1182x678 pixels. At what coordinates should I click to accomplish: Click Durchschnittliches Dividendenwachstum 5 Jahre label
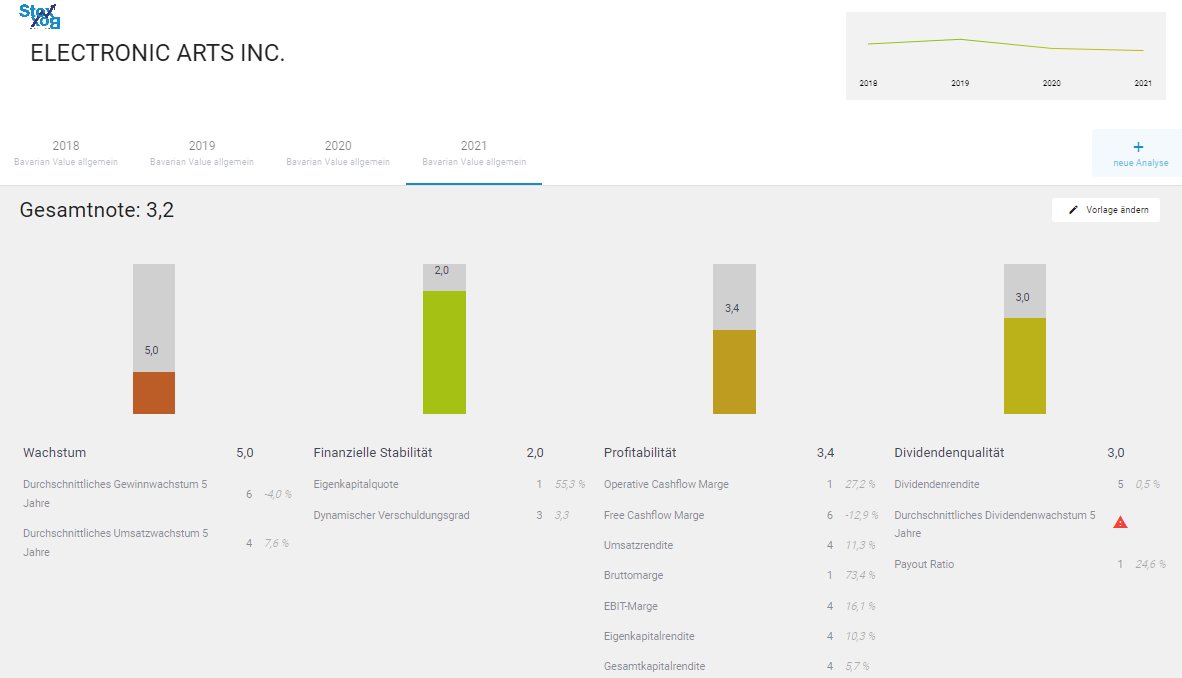(995, 524)
